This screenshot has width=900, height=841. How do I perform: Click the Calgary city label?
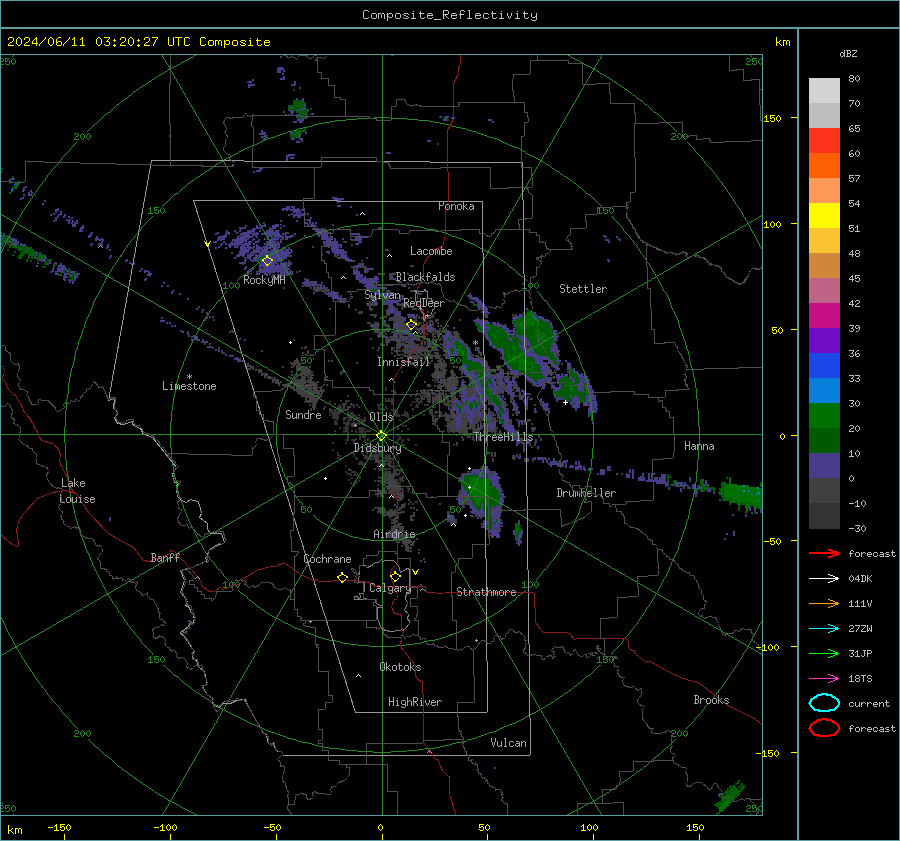pos(390,588)
